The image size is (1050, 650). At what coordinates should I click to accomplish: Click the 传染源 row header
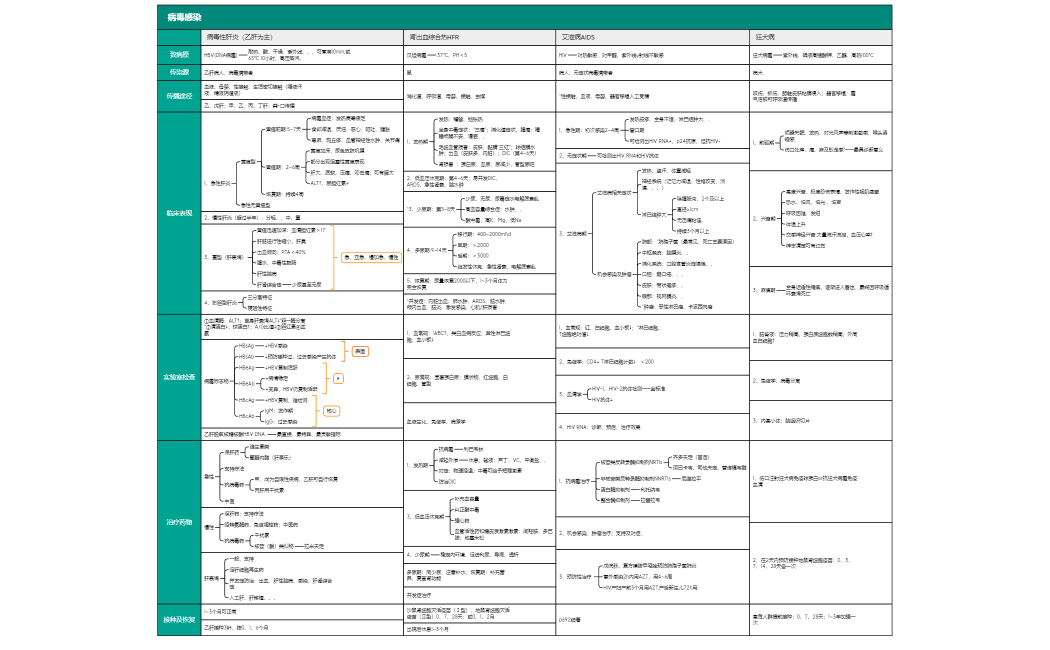click(x=179, y=73)
